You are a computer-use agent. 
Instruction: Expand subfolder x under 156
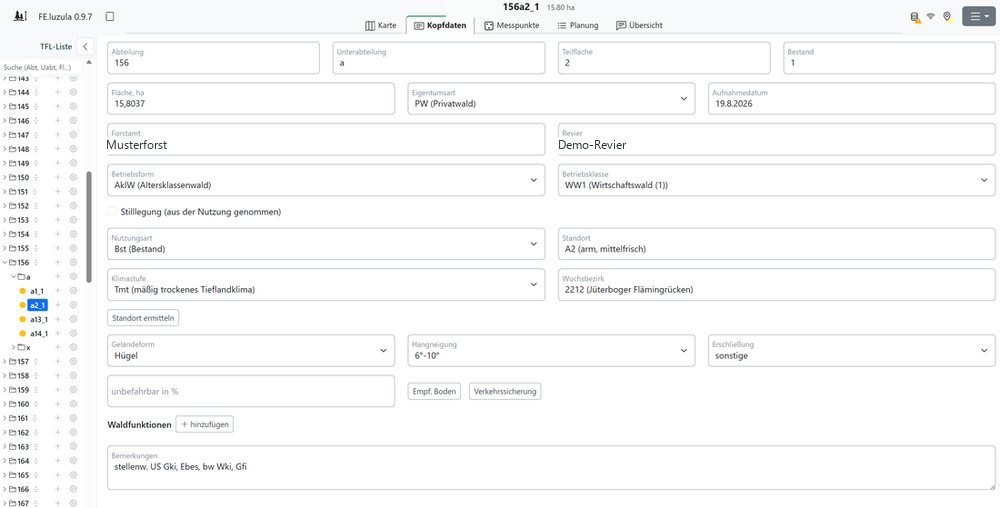[x=13, y=347]
